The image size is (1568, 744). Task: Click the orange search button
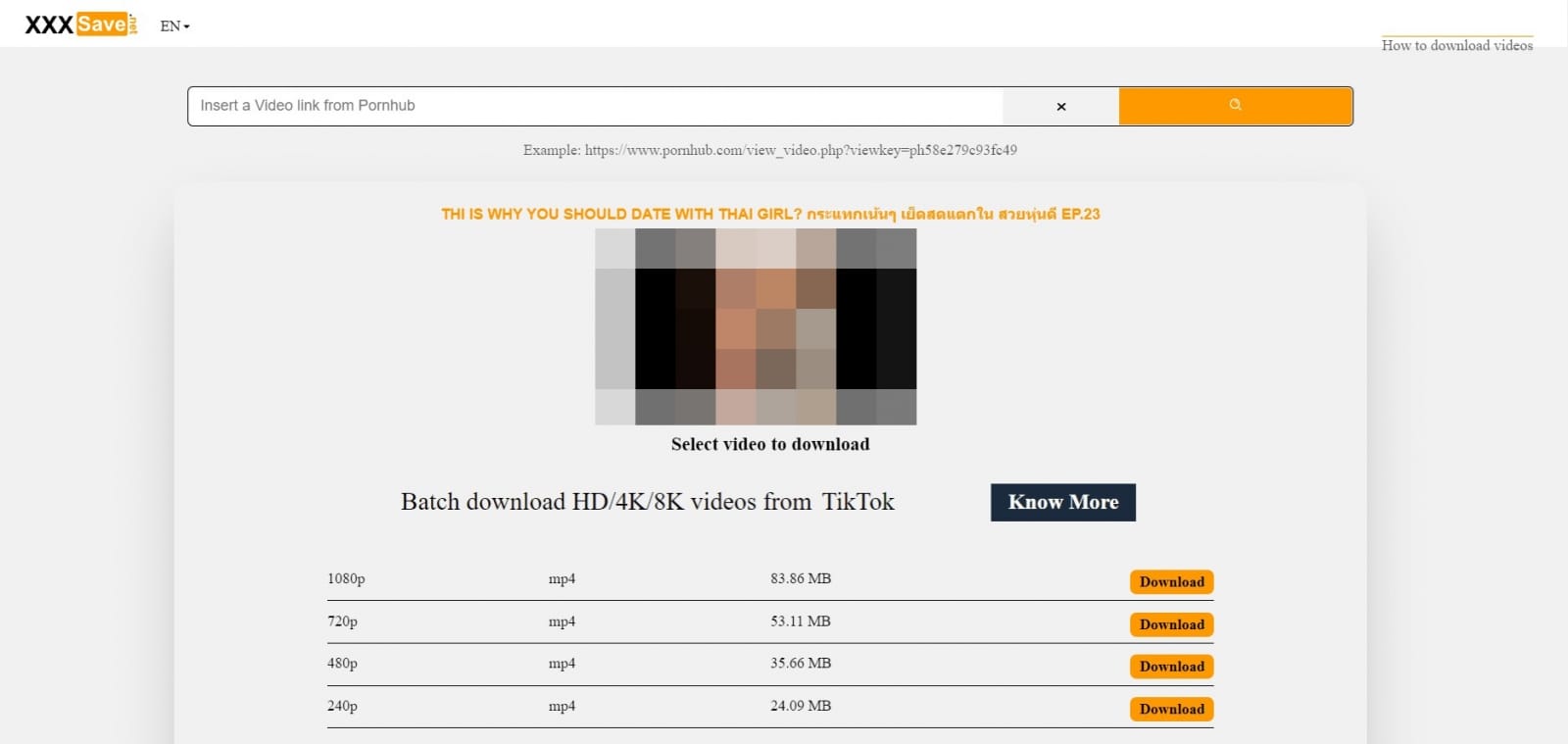tap(1236, 106)
